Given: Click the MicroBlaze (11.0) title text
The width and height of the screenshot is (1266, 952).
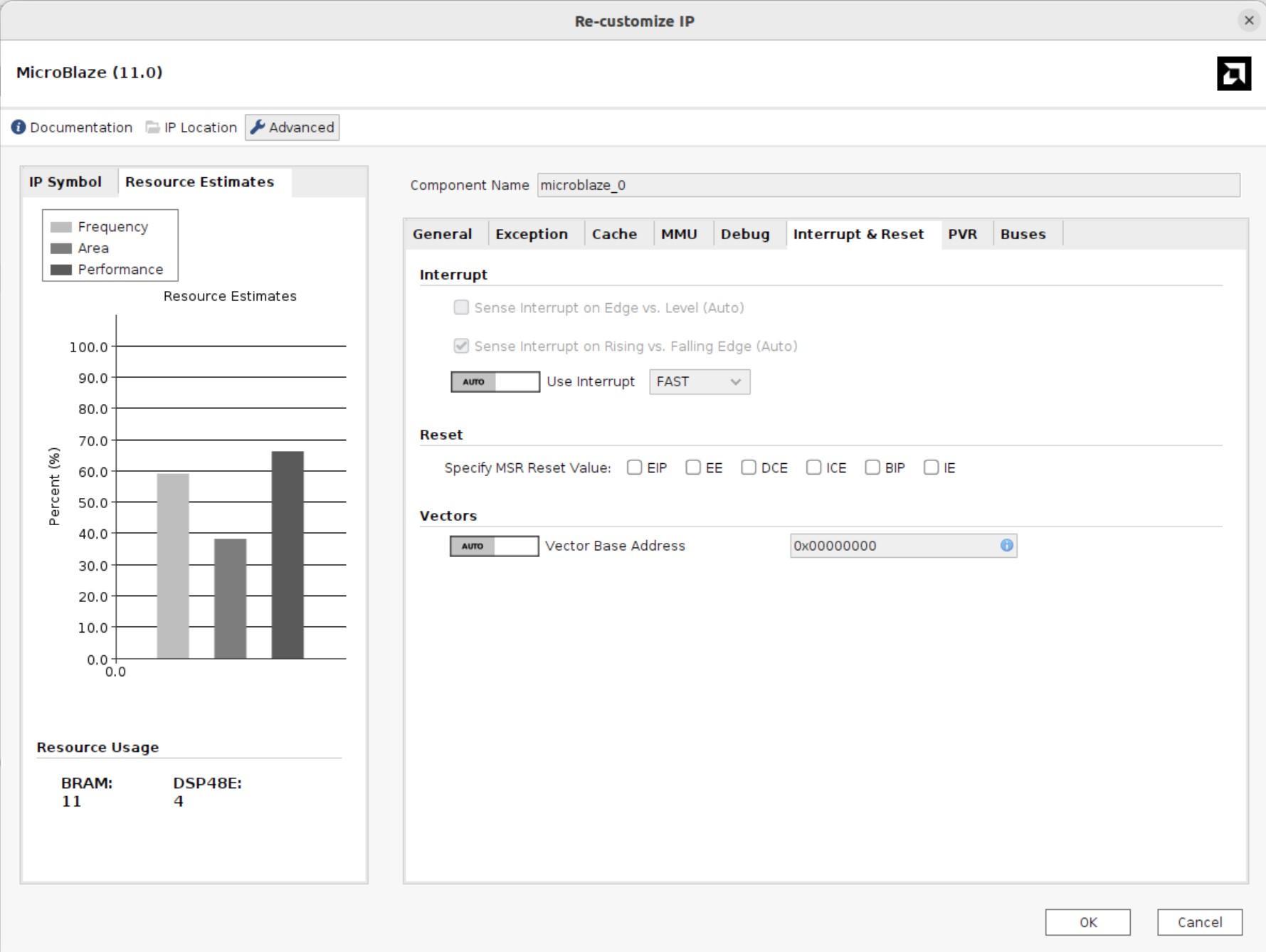Looking at the screenshot, I should (x=90, y=73).
